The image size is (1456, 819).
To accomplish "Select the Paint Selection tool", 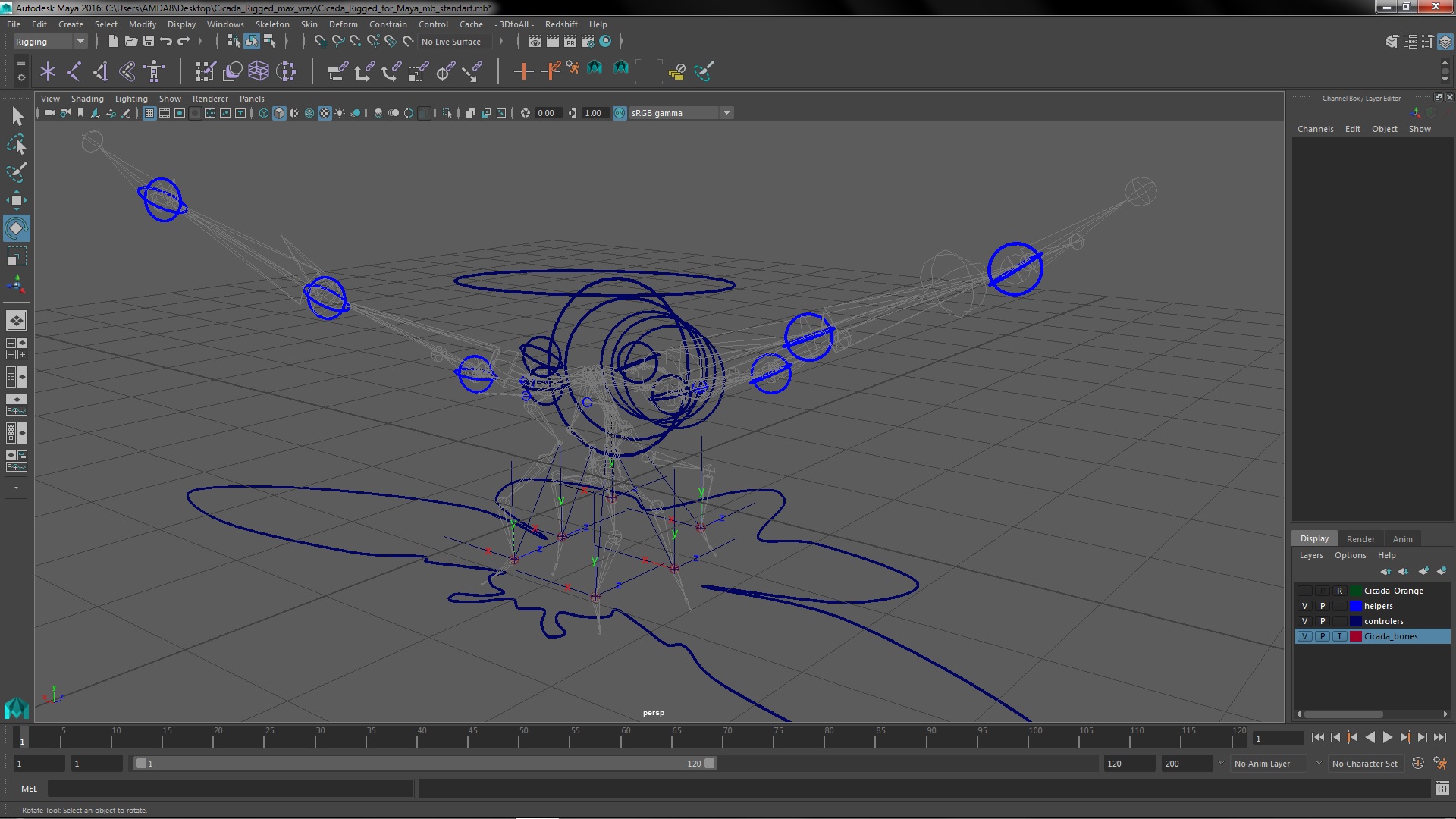I will (16, 172).
